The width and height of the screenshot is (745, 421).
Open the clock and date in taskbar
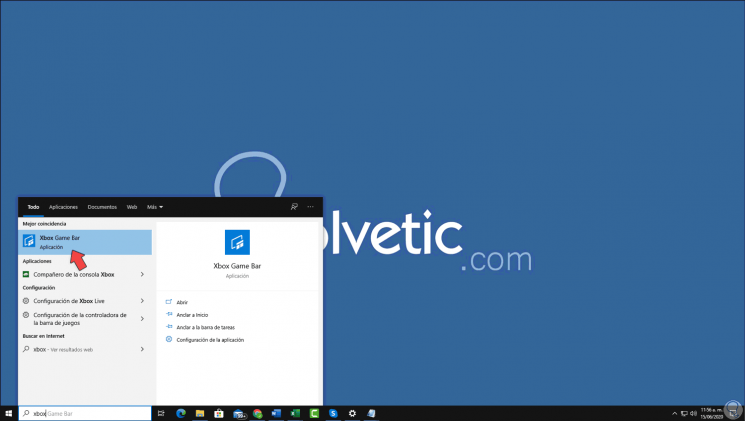(x=711, y=413)
